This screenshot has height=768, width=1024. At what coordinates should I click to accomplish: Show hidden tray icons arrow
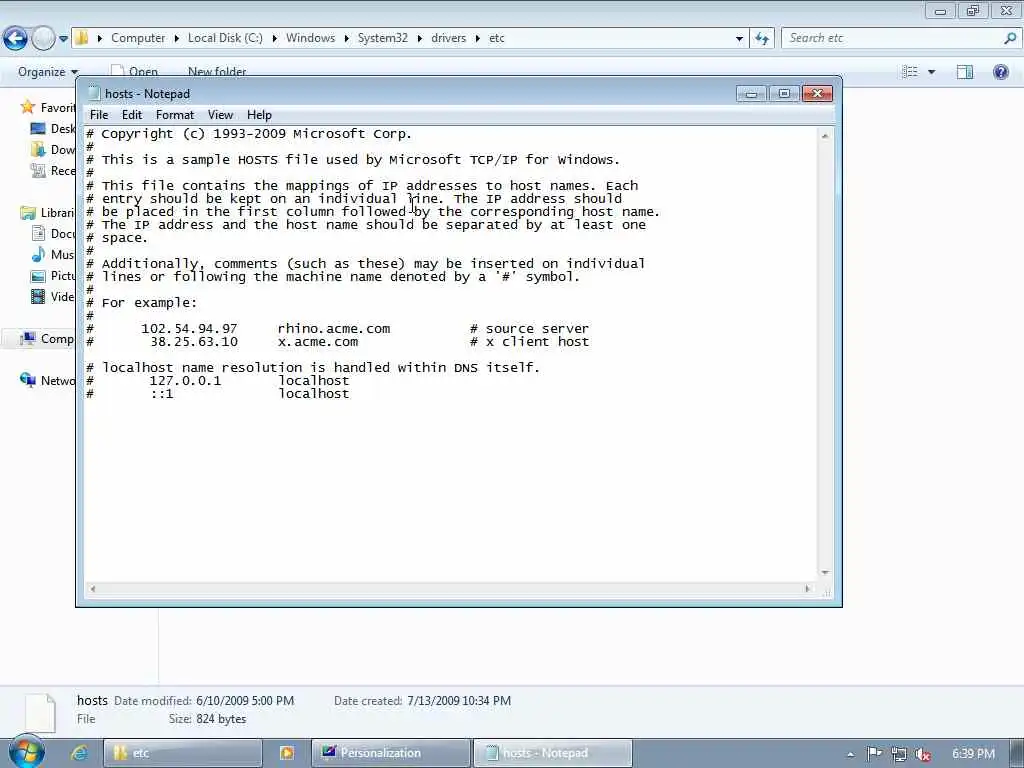(850, 754)
